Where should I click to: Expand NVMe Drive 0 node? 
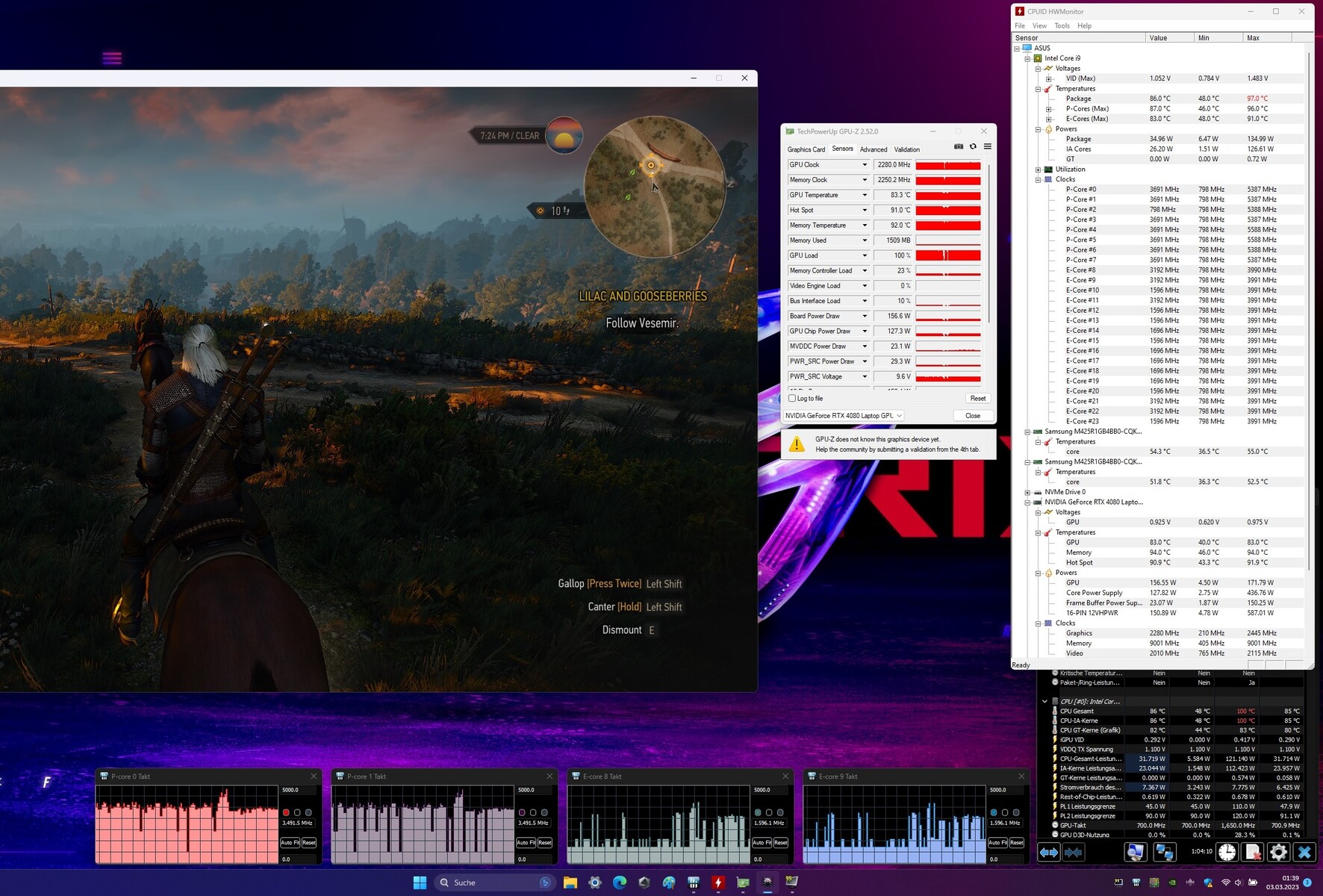1027,492
